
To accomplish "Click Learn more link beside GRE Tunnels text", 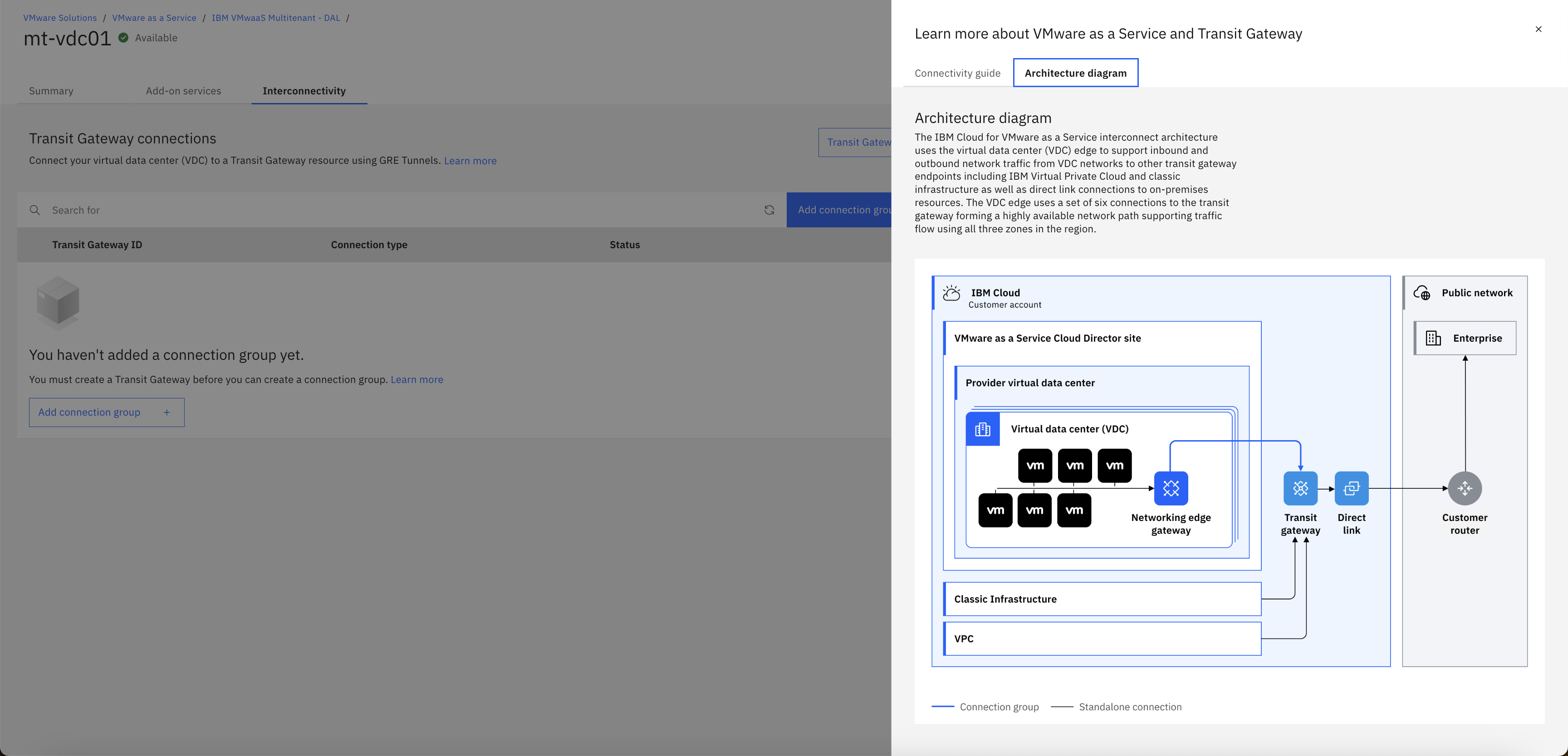I will click(x=470, y=161).
